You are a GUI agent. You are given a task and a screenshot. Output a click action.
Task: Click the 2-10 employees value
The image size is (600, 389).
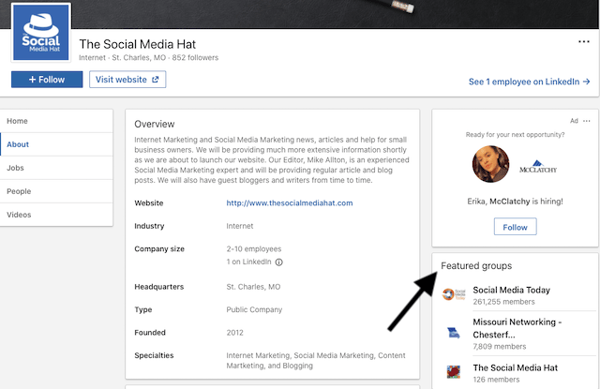click(254, 249)
